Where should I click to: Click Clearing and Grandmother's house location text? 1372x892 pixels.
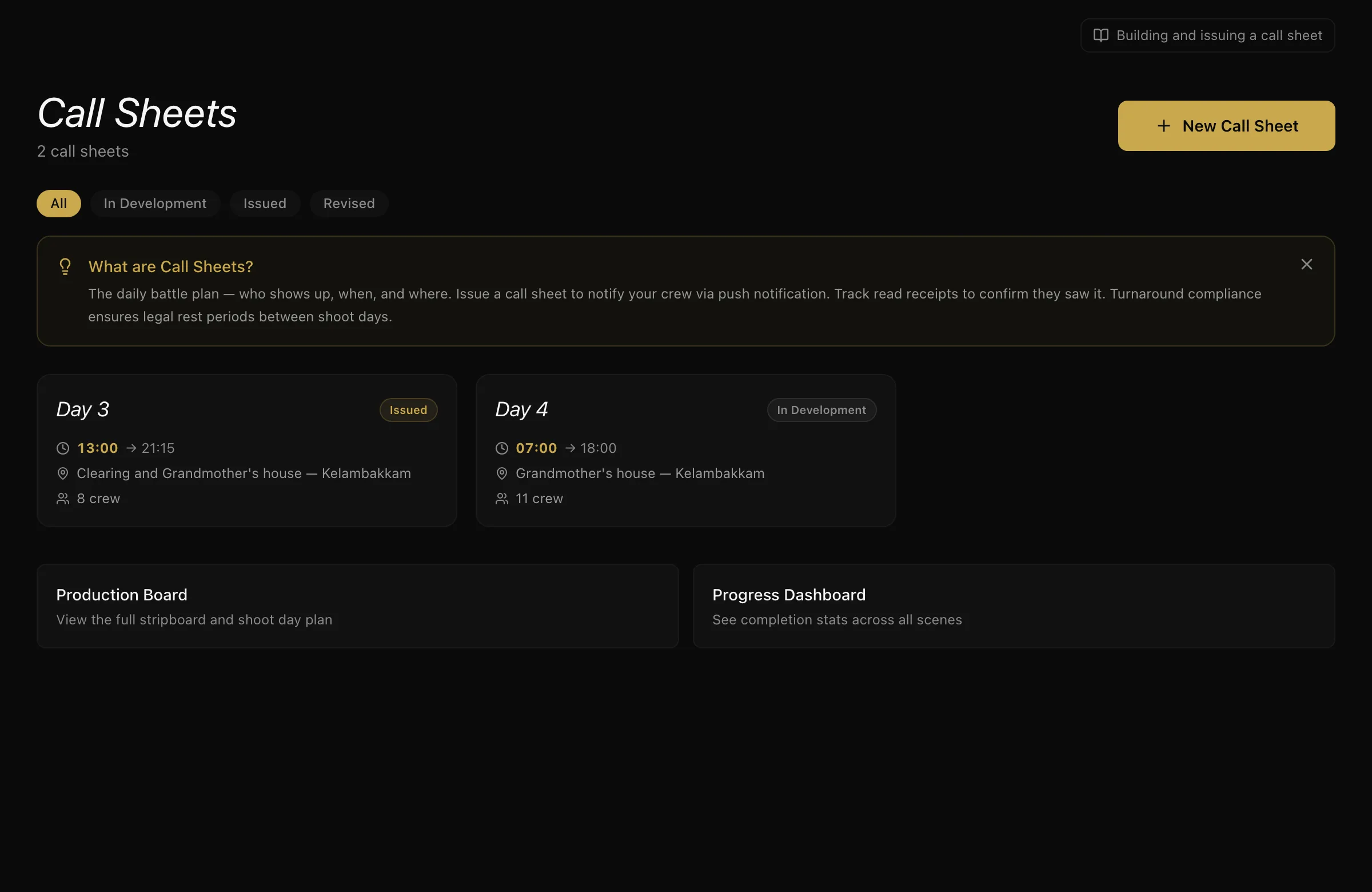[x=244, y=473]
